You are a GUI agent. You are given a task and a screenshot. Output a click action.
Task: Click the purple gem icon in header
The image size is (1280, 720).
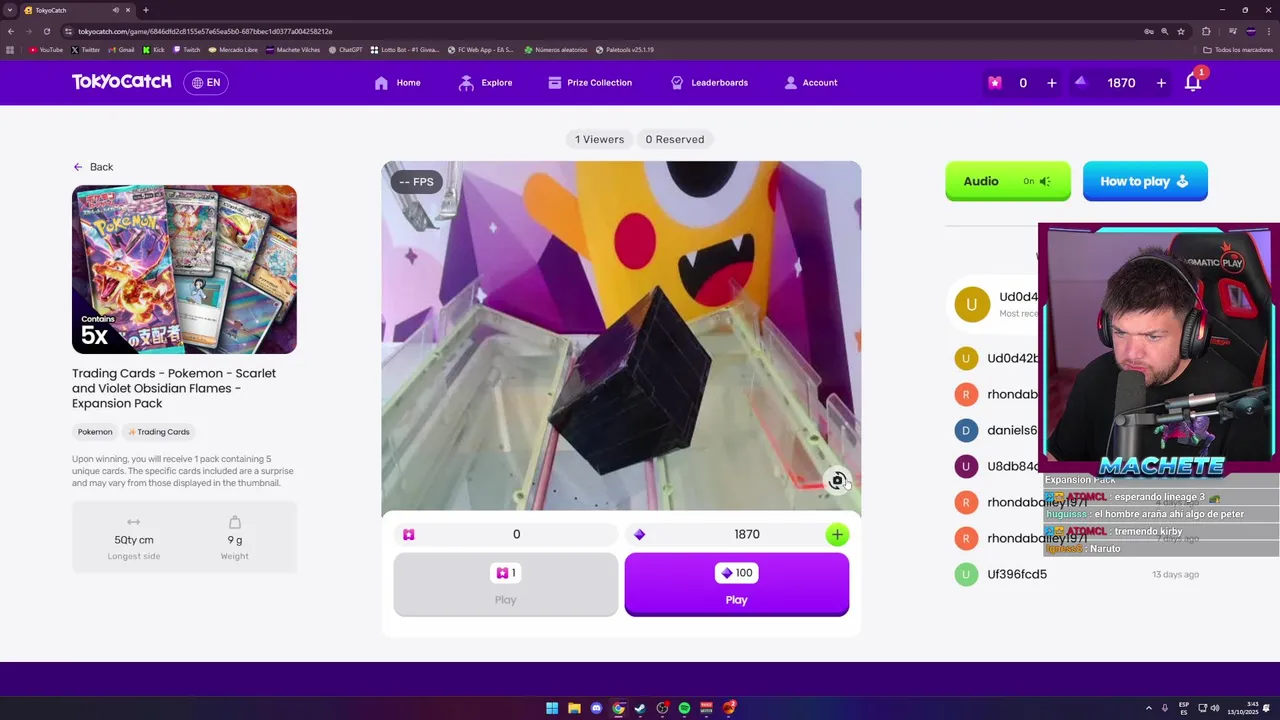1081,83
